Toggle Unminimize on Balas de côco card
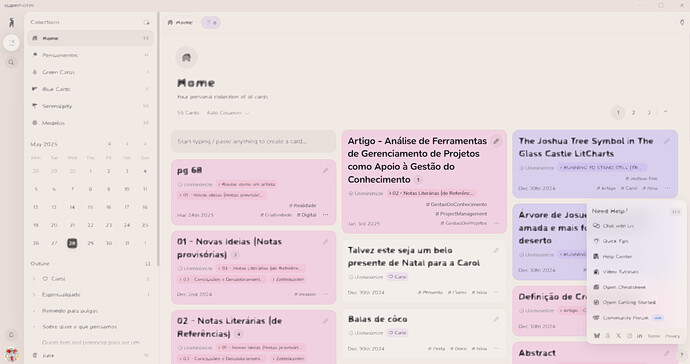Image resolution: width=690 pixels, height=364 pixels. [x=366, y=333]
